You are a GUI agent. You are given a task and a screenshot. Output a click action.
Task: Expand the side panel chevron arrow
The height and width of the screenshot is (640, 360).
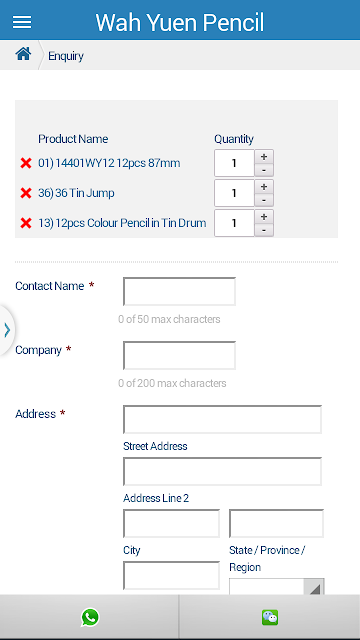[7, 330]
